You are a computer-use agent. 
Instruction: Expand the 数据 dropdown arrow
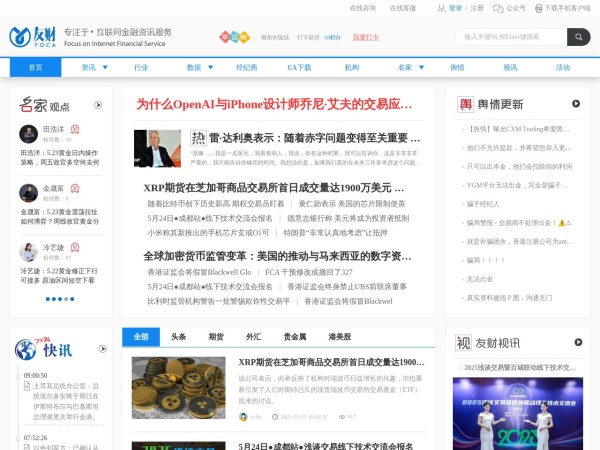pos(210,67)
